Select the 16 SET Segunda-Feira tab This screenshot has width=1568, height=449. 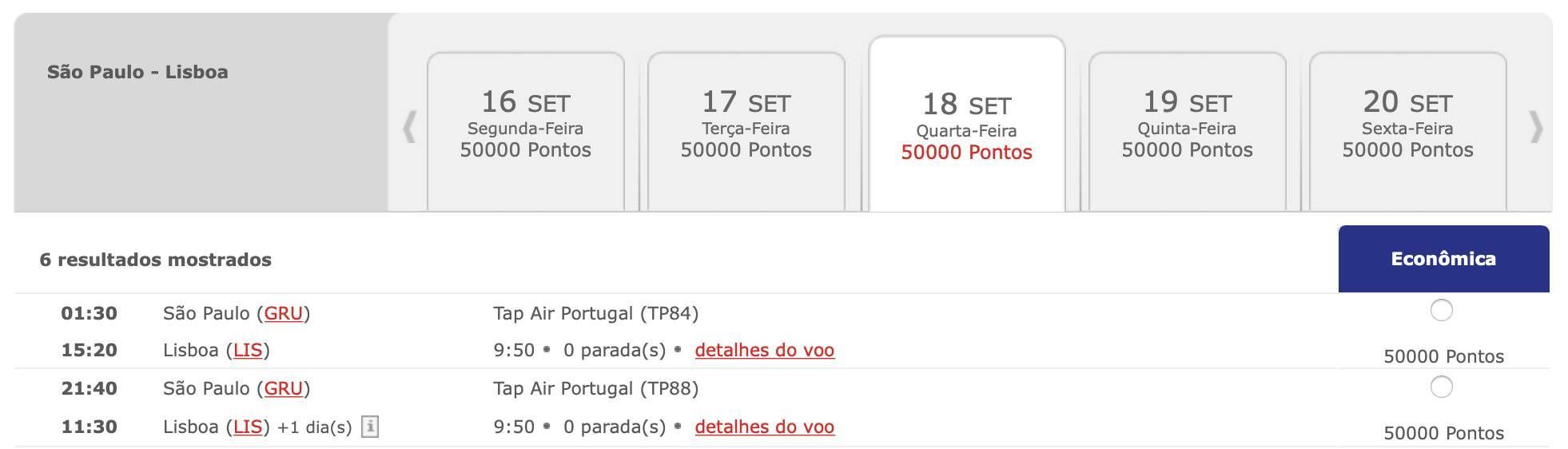pos(526,132)
